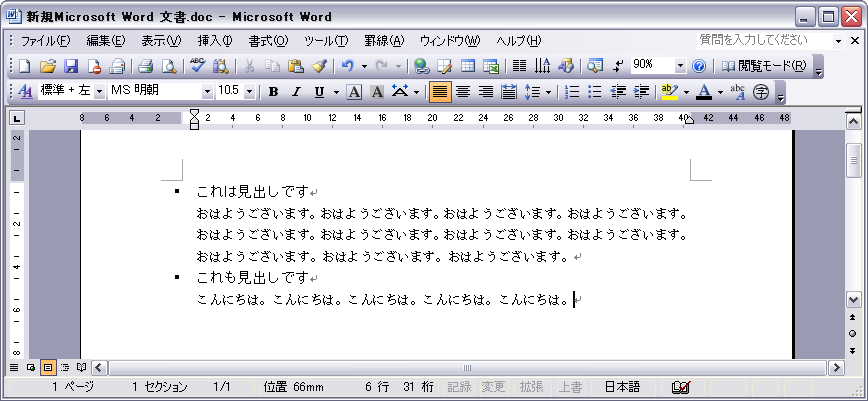
Task: Paste from clipboard icon
Action: (x=296, y=66)
